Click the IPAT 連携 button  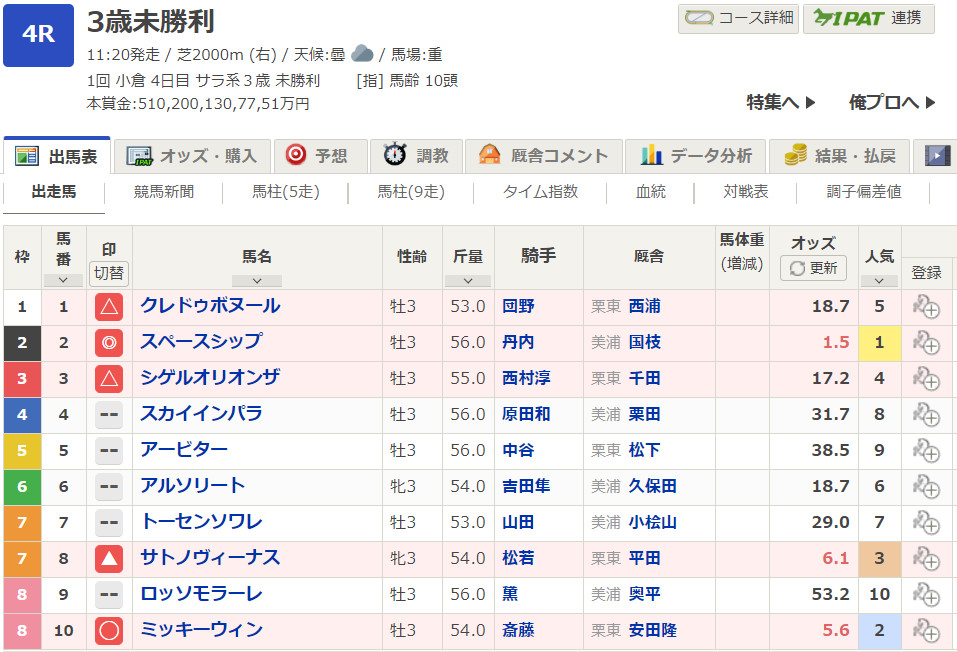coord(868,18)
